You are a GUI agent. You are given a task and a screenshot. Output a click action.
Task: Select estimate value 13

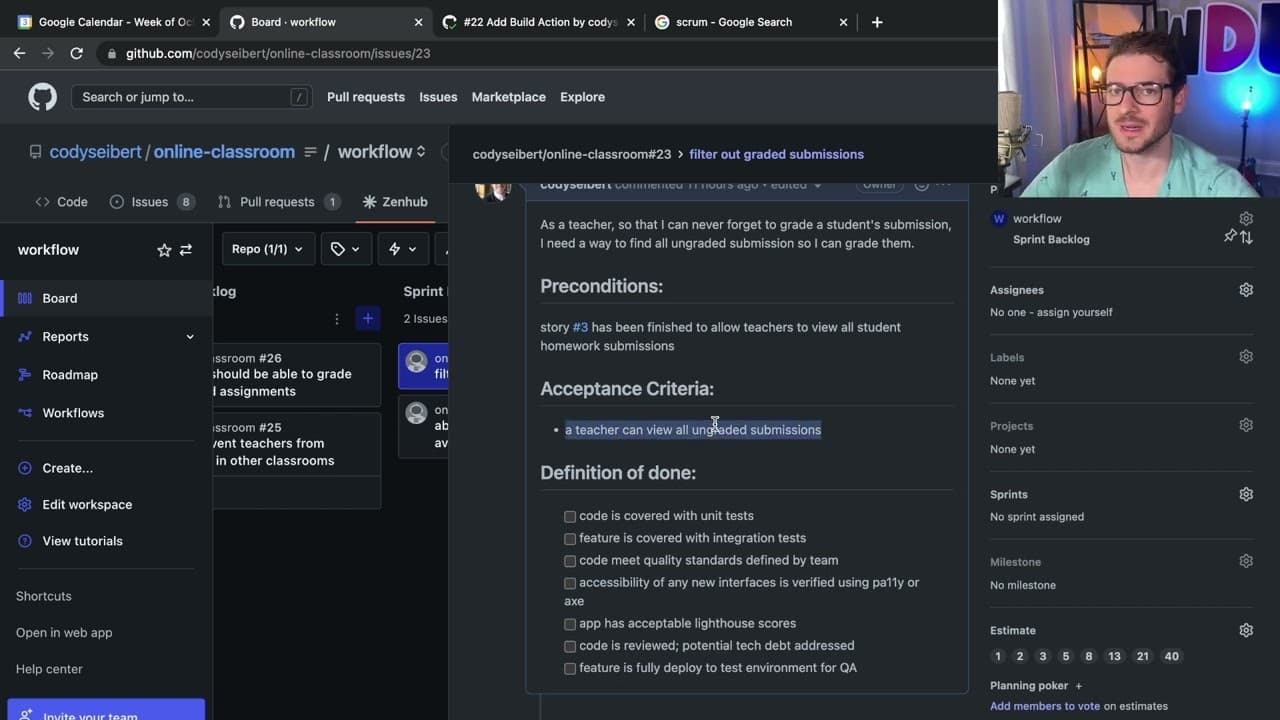1114,656
